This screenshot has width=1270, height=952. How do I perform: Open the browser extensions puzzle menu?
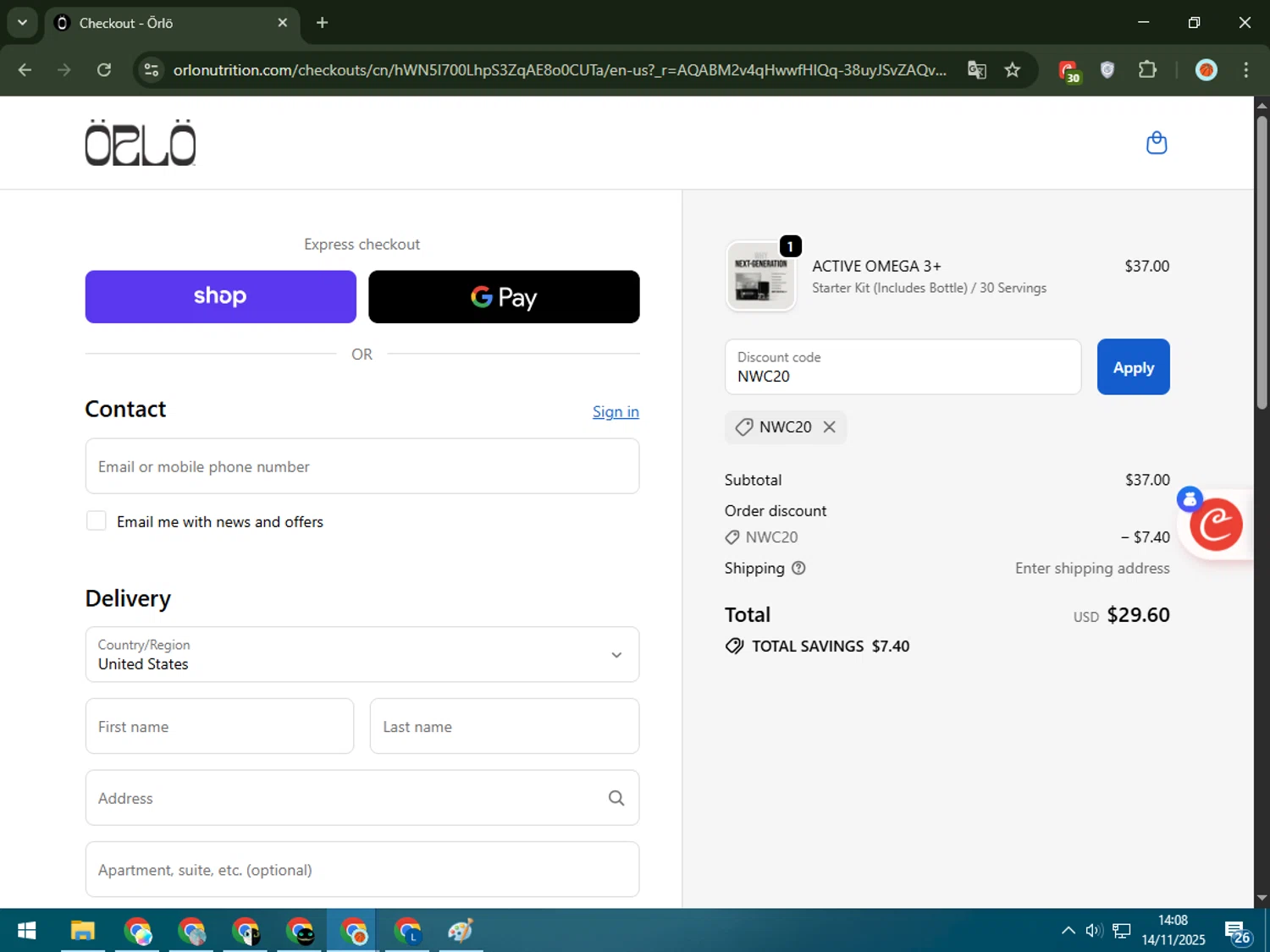(1147, 70)
